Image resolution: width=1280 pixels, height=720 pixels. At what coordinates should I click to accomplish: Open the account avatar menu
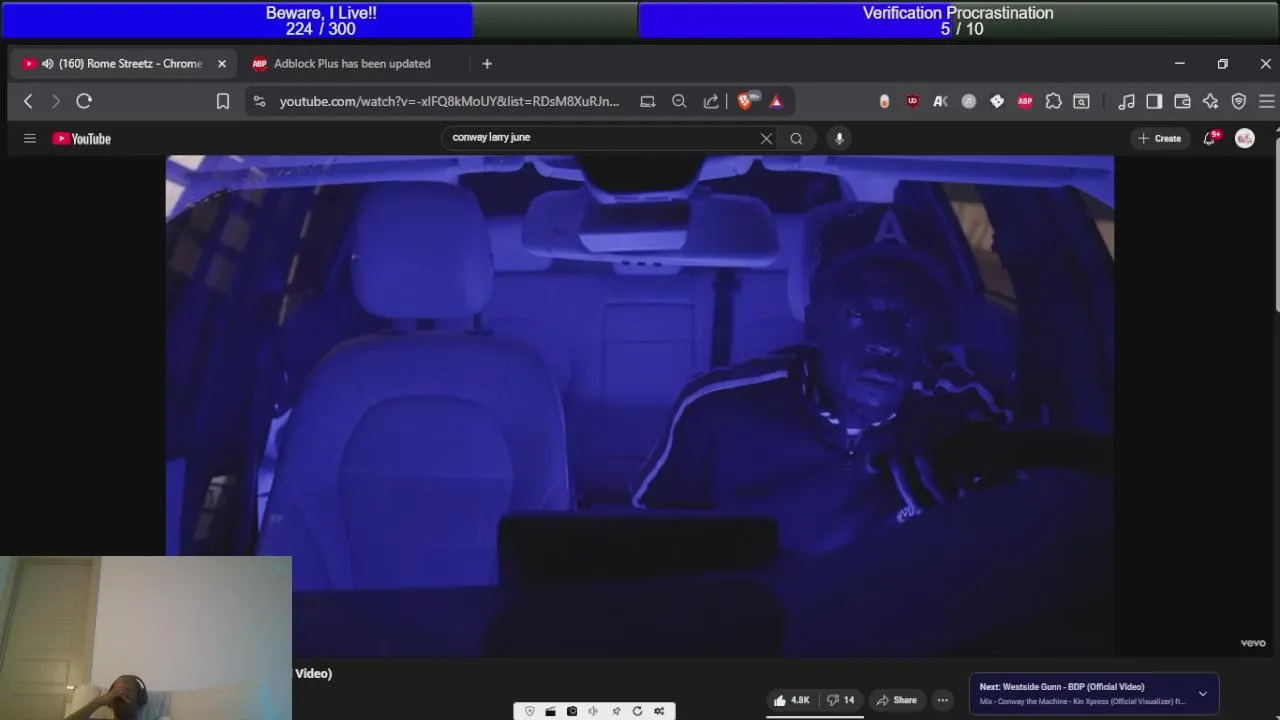(1245, 138)
